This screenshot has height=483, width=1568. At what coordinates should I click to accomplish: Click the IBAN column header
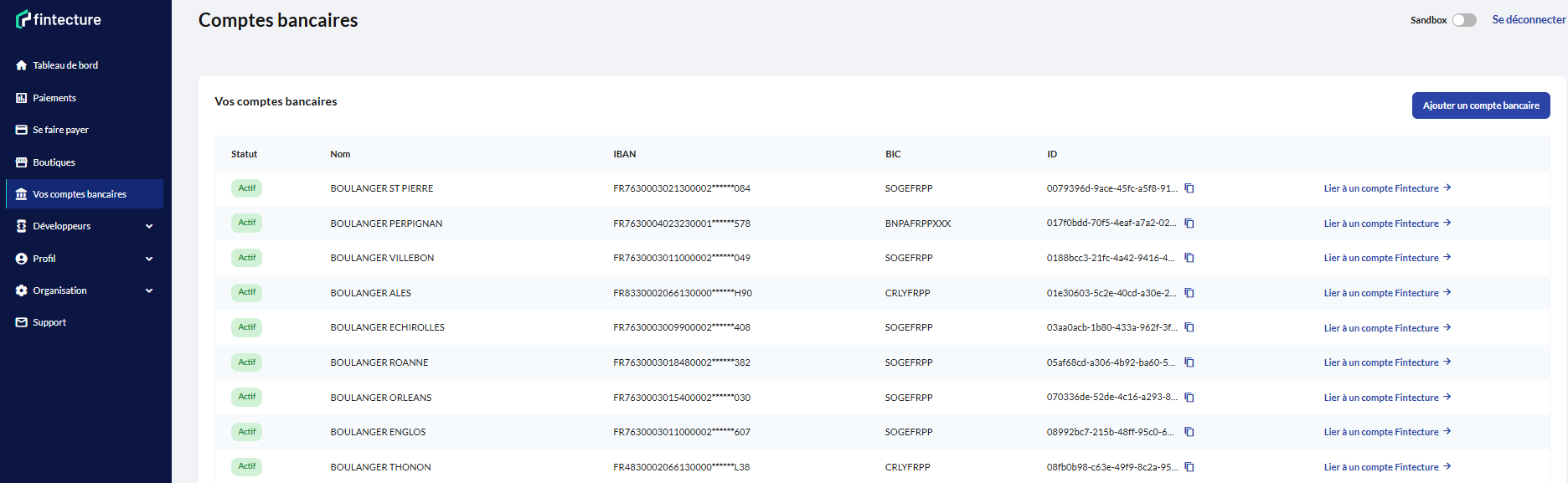624,154
